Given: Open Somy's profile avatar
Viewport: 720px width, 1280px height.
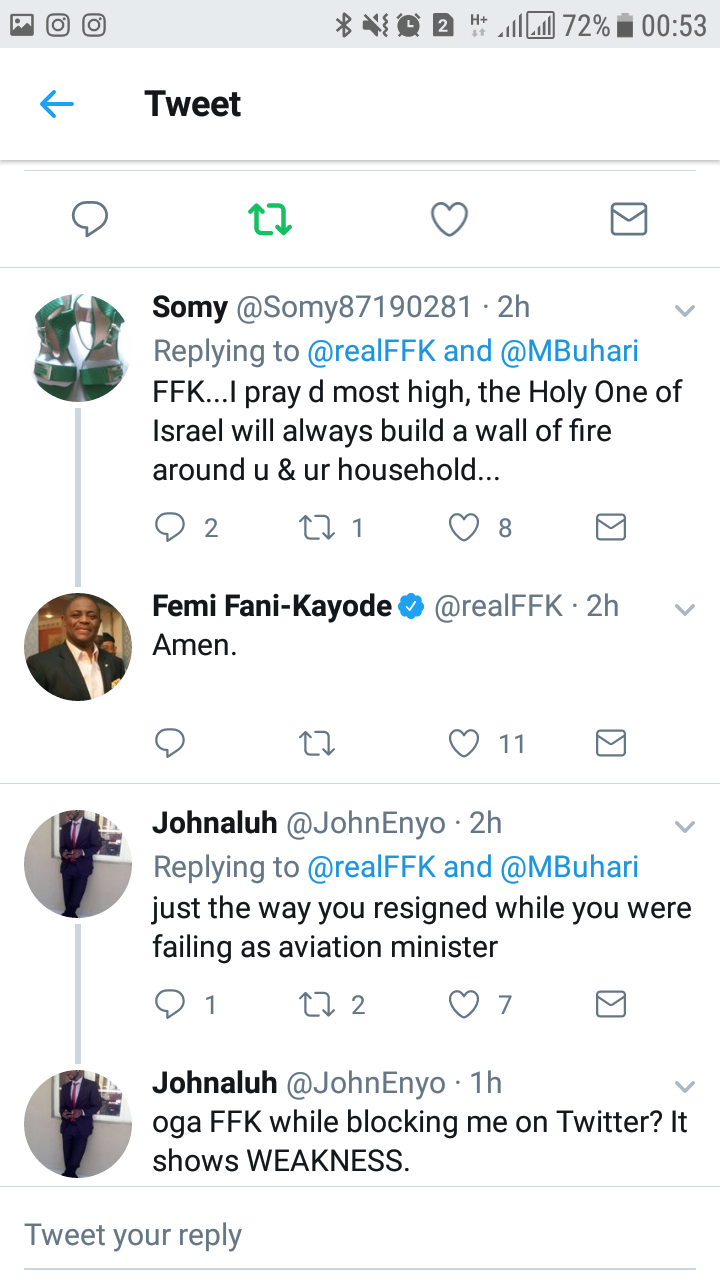Looking at the screenshot, I should pos(78,348).
